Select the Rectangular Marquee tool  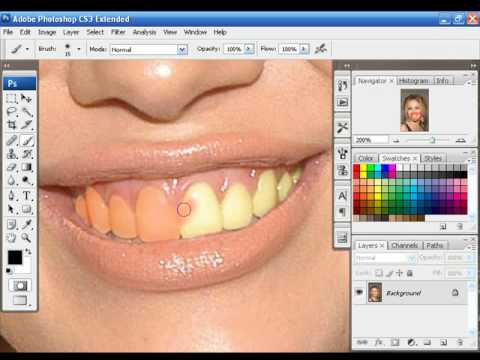point(12,98)
